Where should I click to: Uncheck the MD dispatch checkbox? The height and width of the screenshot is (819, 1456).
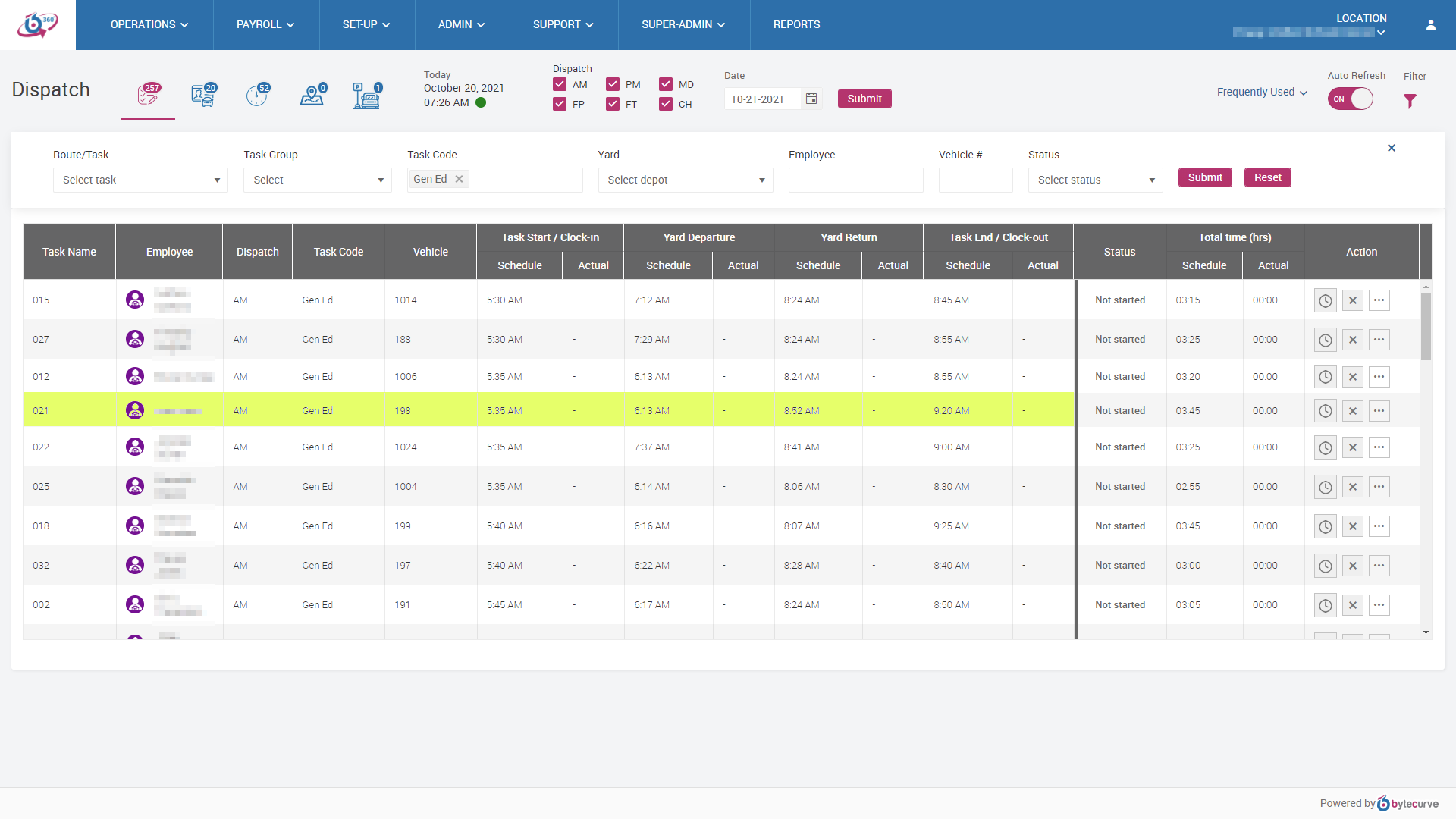(x=666, y=84)
